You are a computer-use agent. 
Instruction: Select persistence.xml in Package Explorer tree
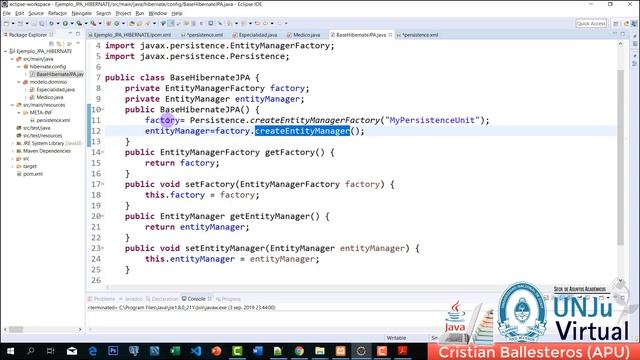click(x=50, y=120)
